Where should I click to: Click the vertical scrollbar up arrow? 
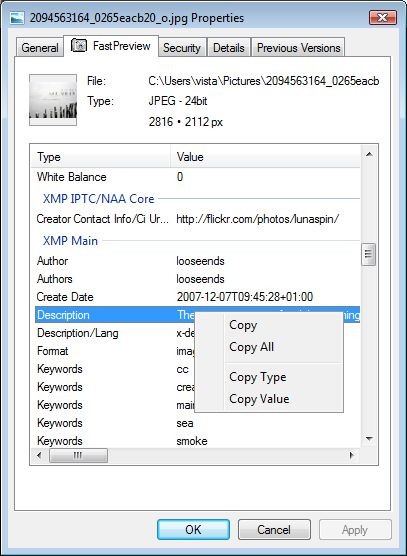tap(369, 154)
